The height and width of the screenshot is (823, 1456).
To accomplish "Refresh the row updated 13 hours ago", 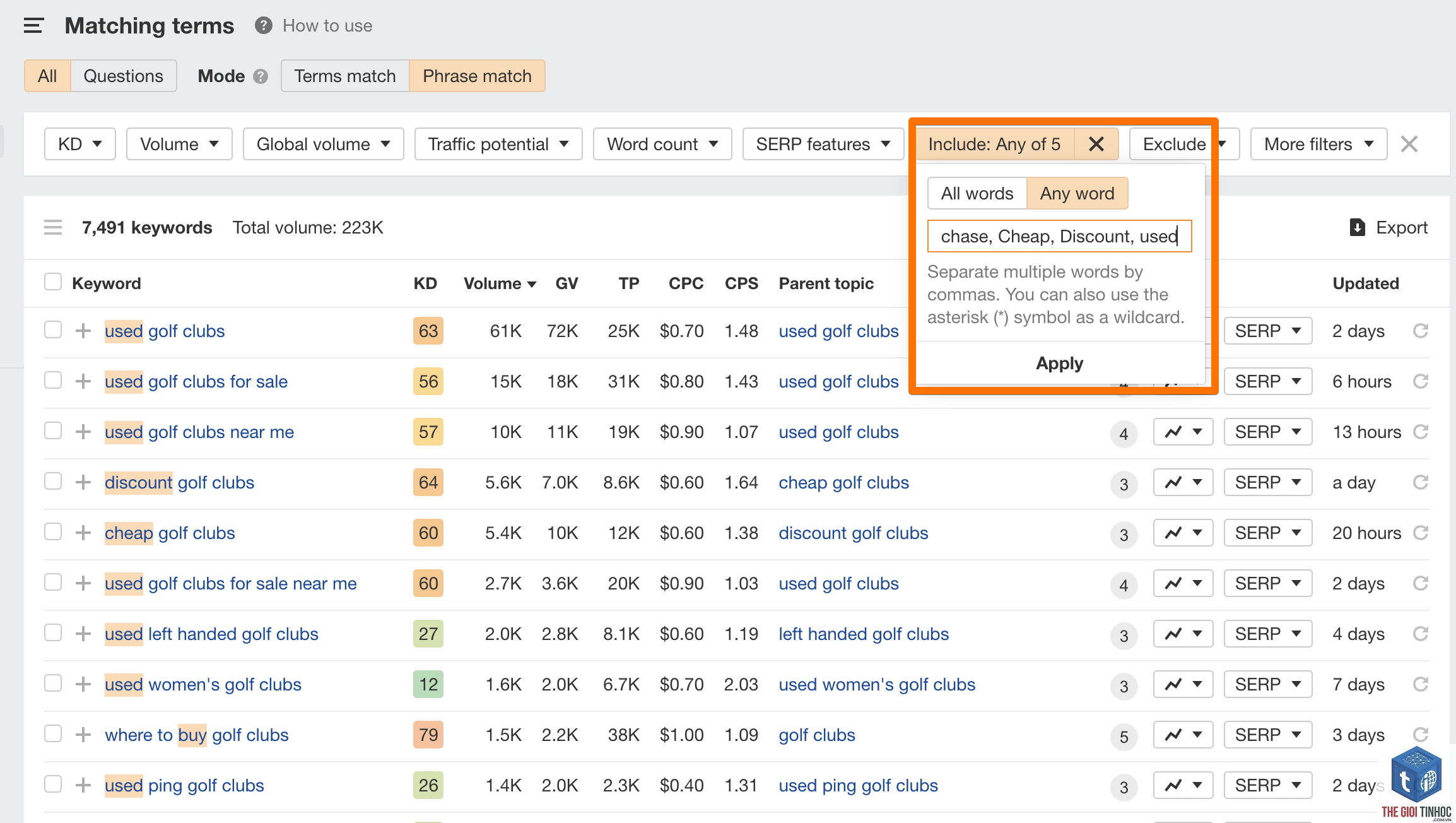I will point(1421,432).
